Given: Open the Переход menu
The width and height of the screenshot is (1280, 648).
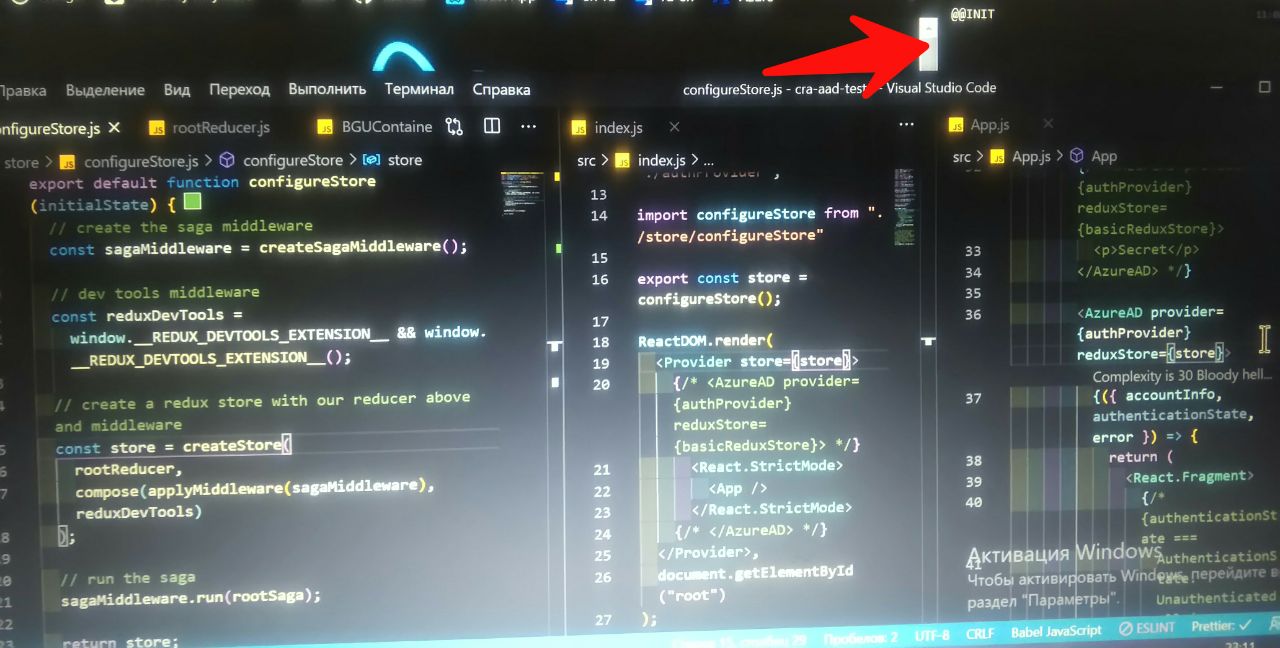Looking at the screenshot, I should pos(239,90).
